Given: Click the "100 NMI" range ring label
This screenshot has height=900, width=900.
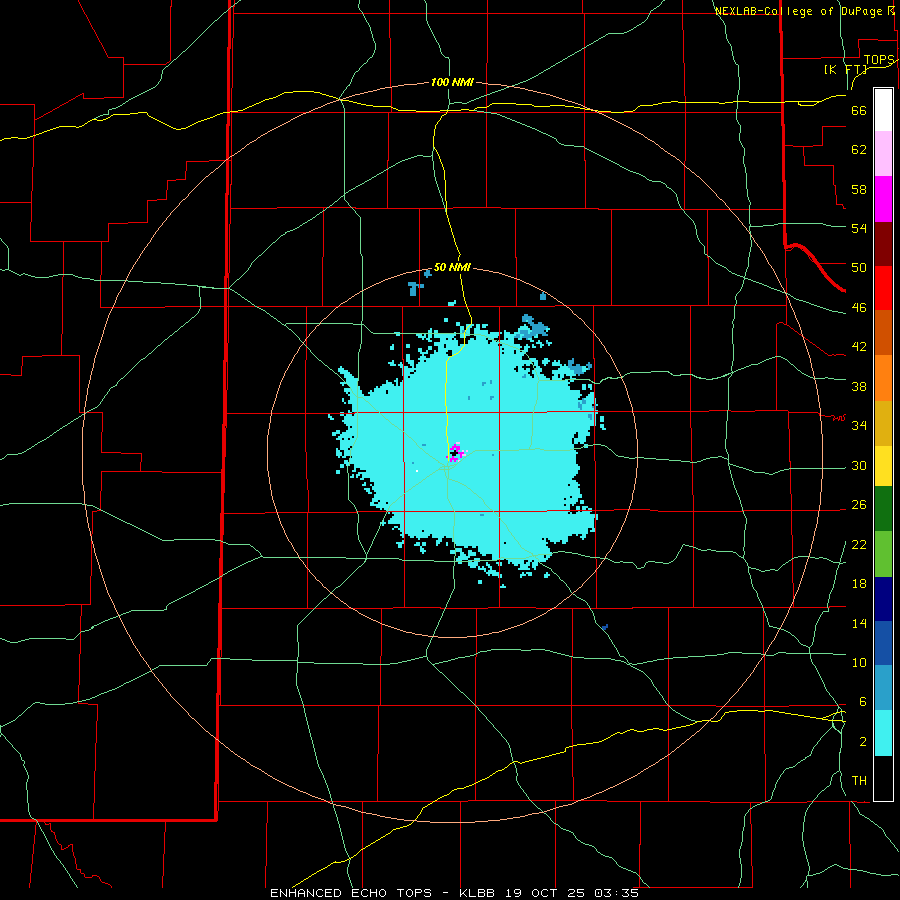Looking at the screenshot, I should (x=452, y=82).
